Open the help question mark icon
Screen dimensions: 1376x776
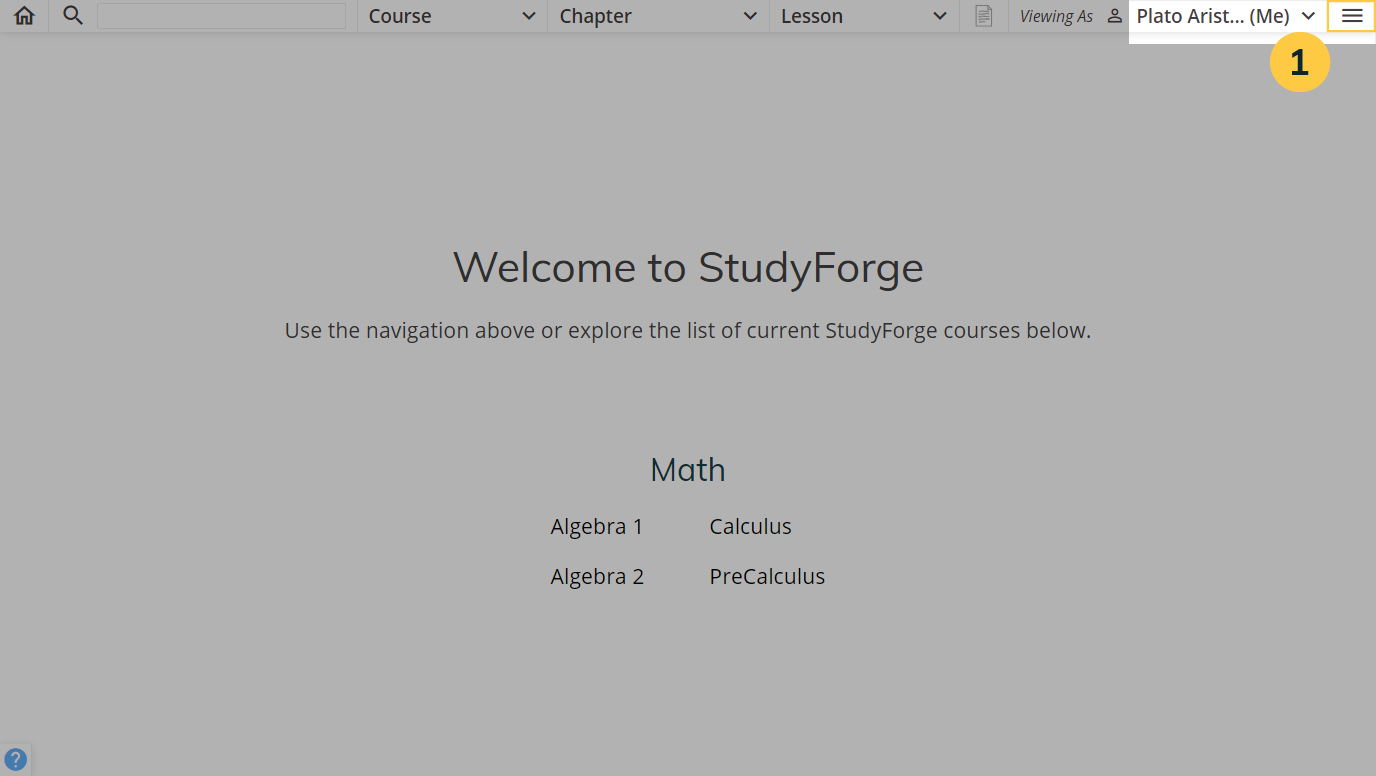click(15, 759)
